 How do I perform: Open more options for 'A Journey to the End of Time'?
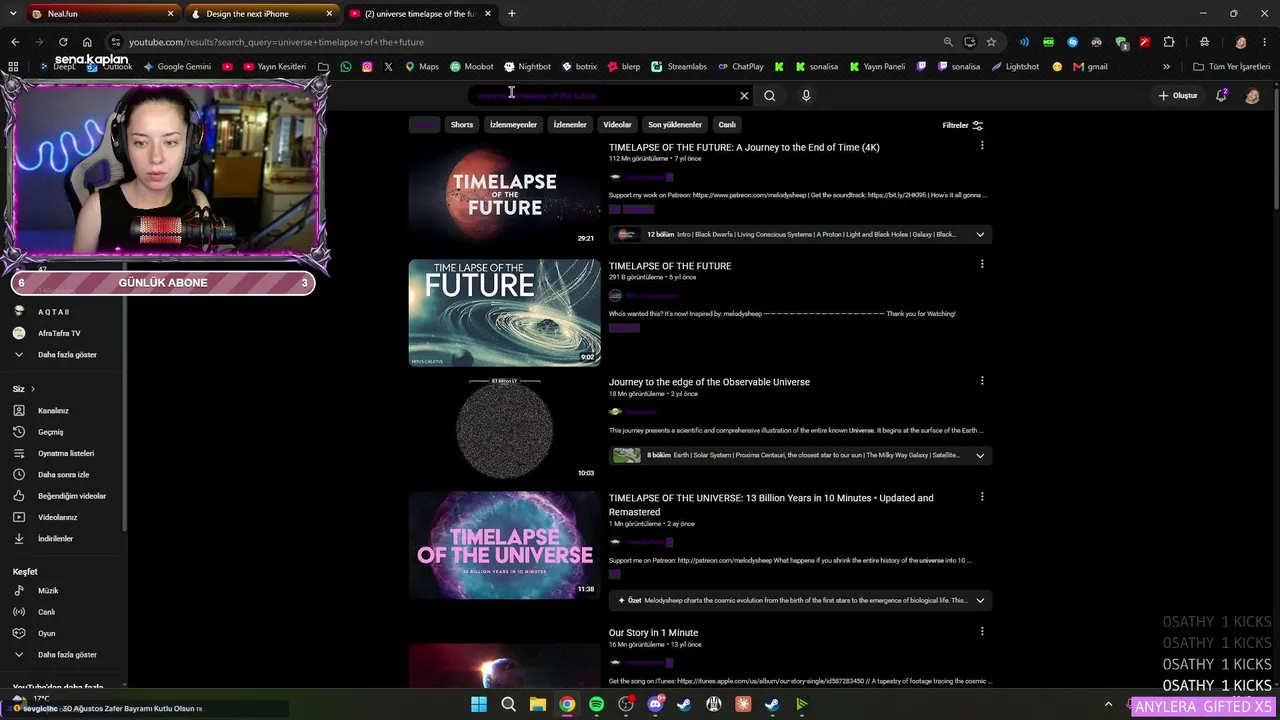coord(982,146)
